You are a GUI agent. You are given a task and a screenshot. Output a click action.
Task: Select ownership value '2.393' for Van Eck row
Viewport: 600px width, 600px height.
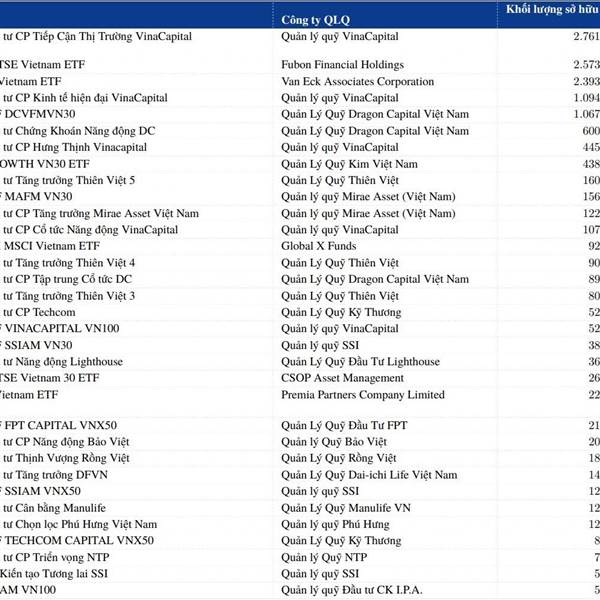pos(586,82)
